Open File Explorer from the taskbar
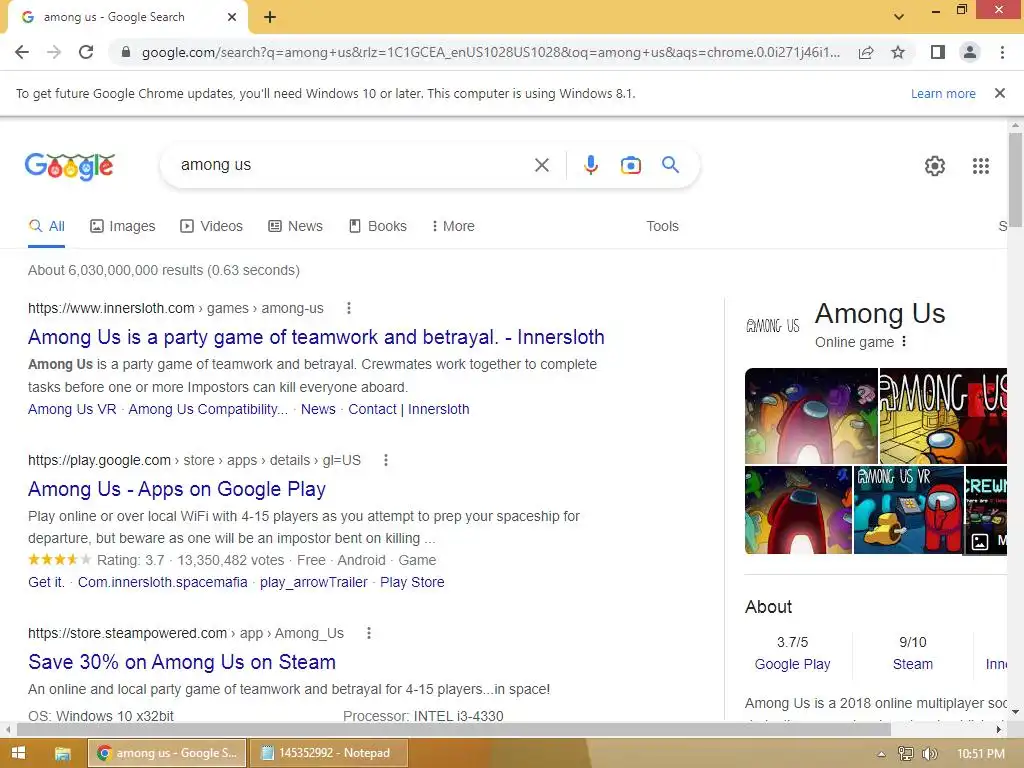This screenshot has height=768, width=1024. coord(63,753)
